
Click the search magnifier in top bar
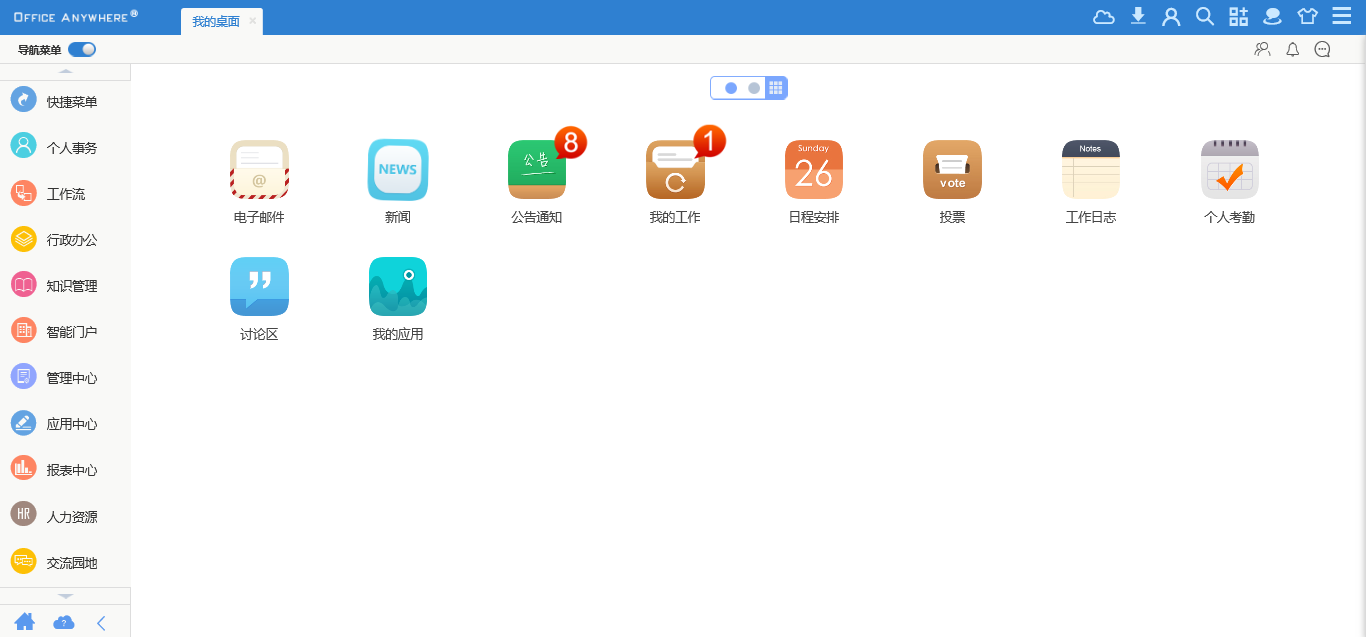[x=1205, y=16]
